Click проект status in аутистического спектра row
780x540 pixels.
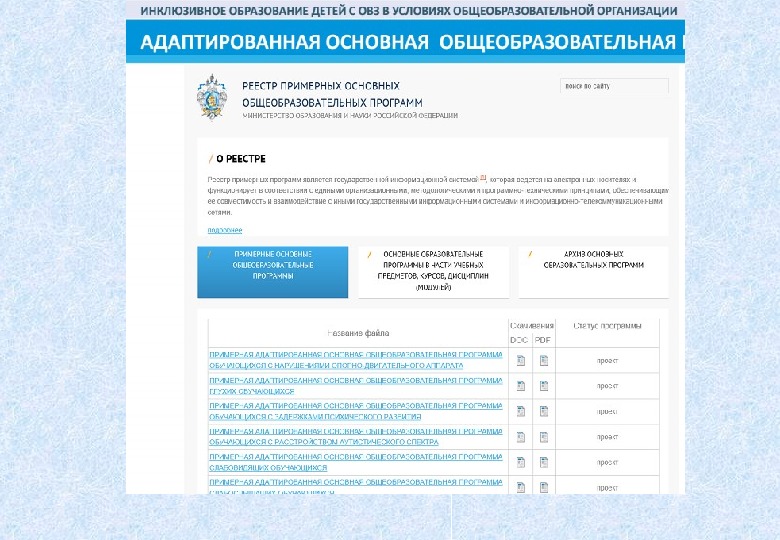607,437
